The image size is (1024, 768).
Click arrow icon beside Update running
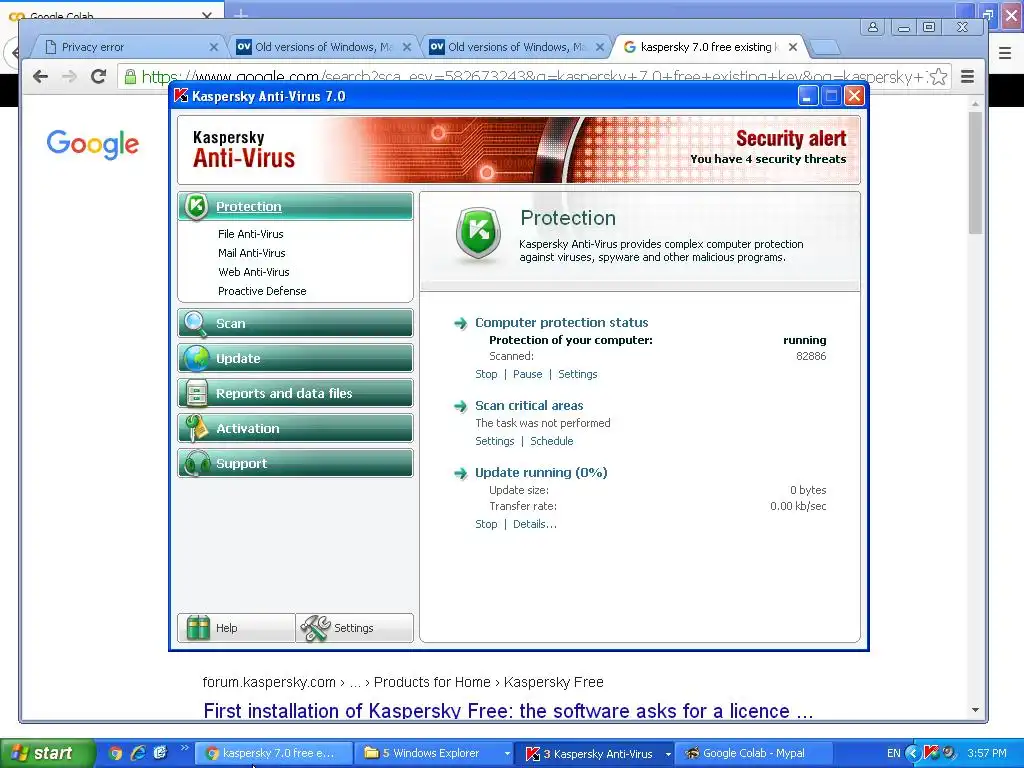click(460, 473)
